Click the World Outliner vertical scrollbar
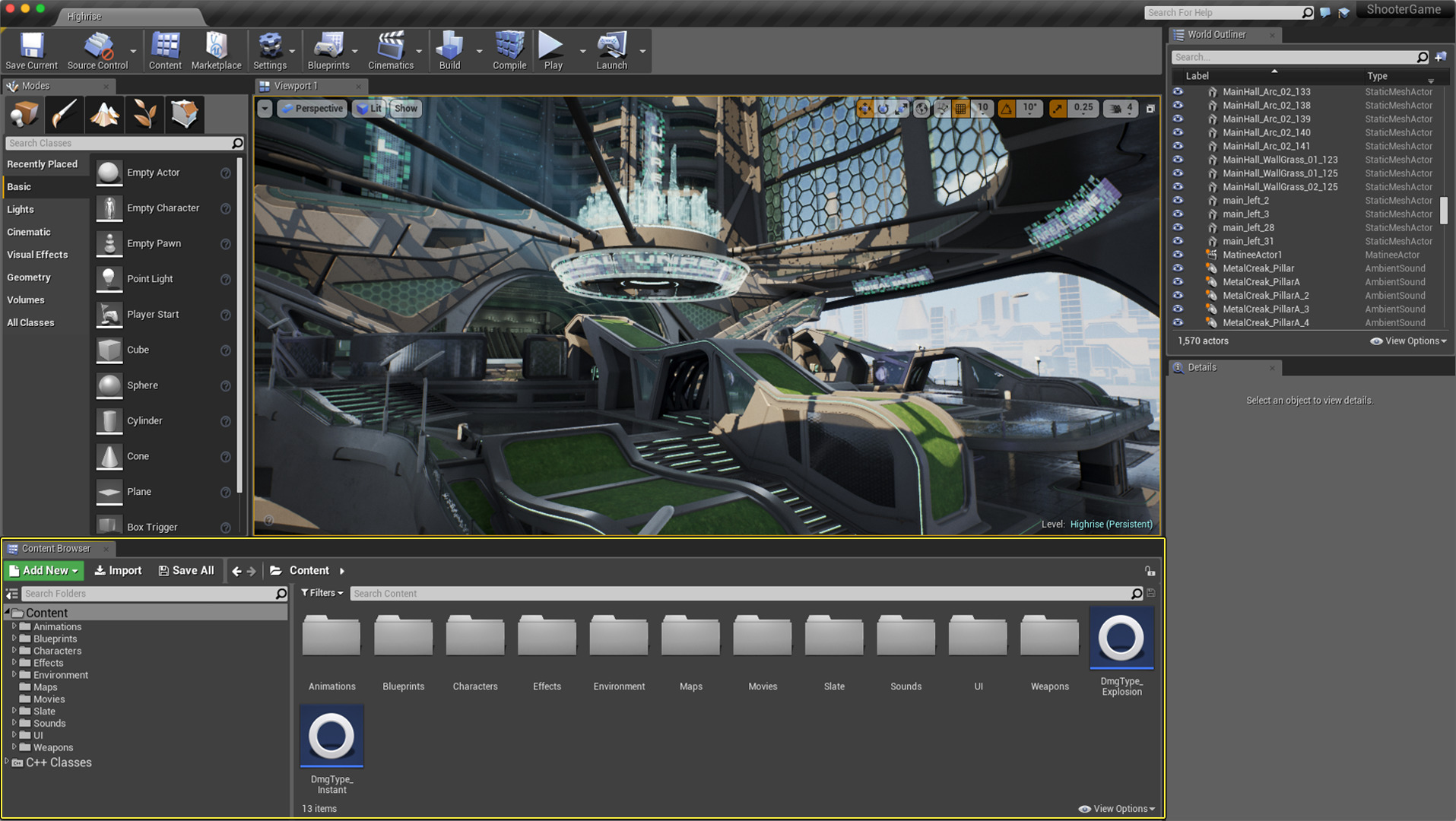The width and height of the screenshot is (1456, 821). (1444, 210)
